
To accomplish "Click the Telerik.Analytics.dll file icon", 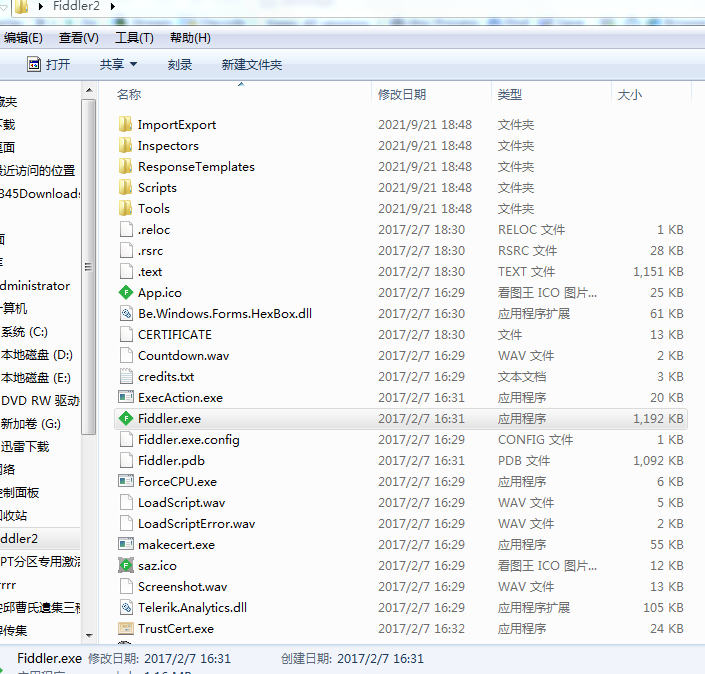I will 126,608.
